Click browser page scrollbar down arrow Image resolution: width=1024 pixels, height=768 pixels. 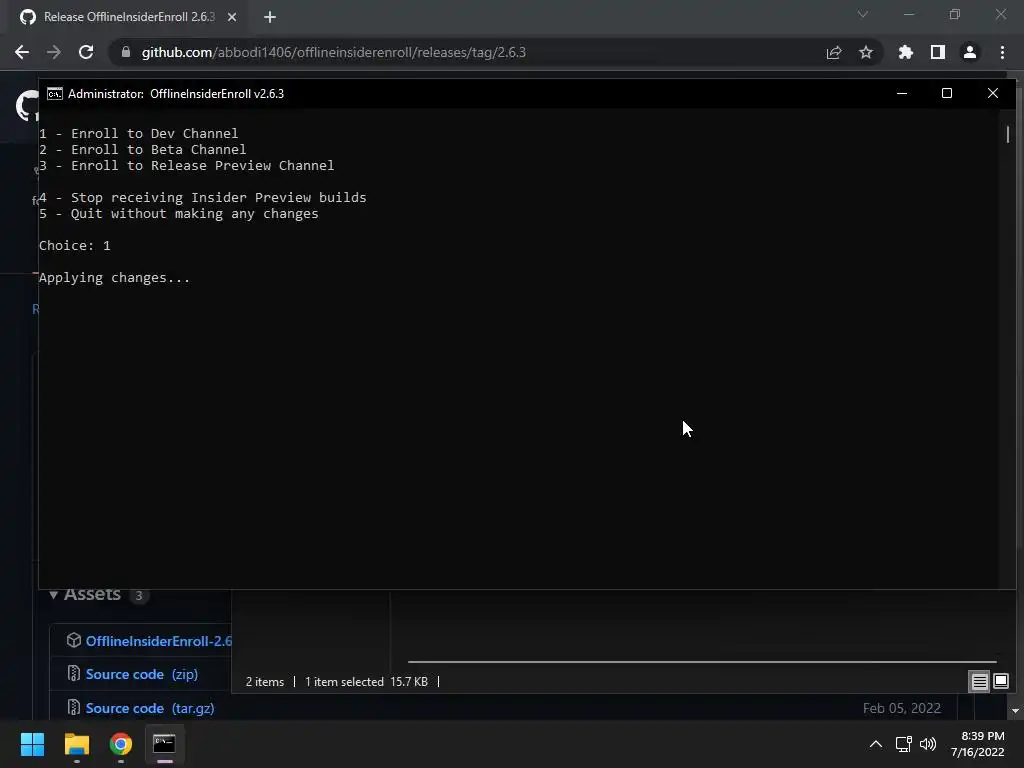[1014, 711]
